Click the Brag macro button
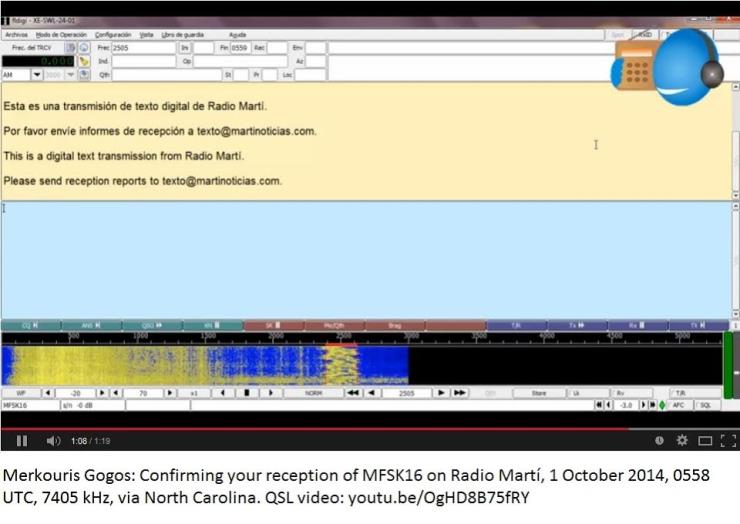Screen dimensions: 740x524 pos(395,325)
